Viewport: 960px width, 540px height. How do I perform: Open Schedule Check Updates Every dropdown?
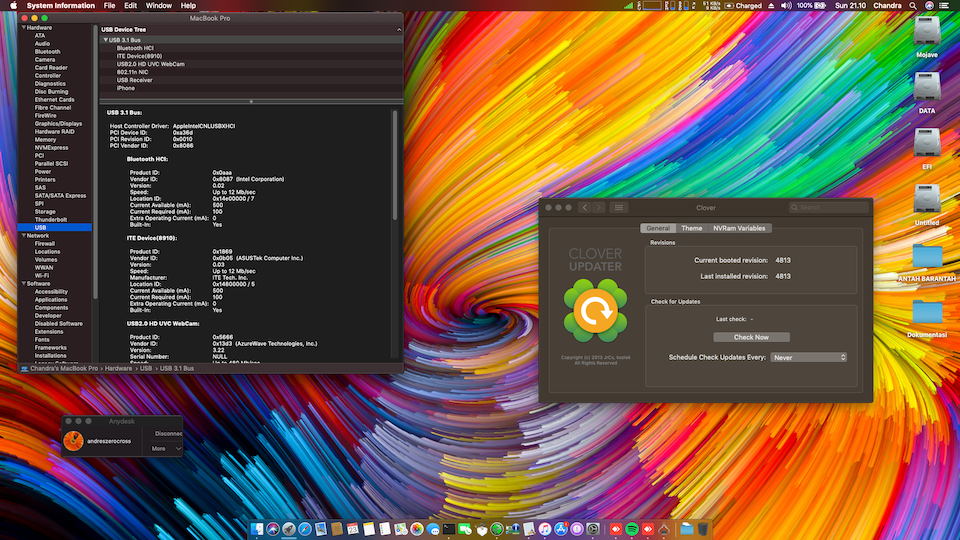point(809,358)
